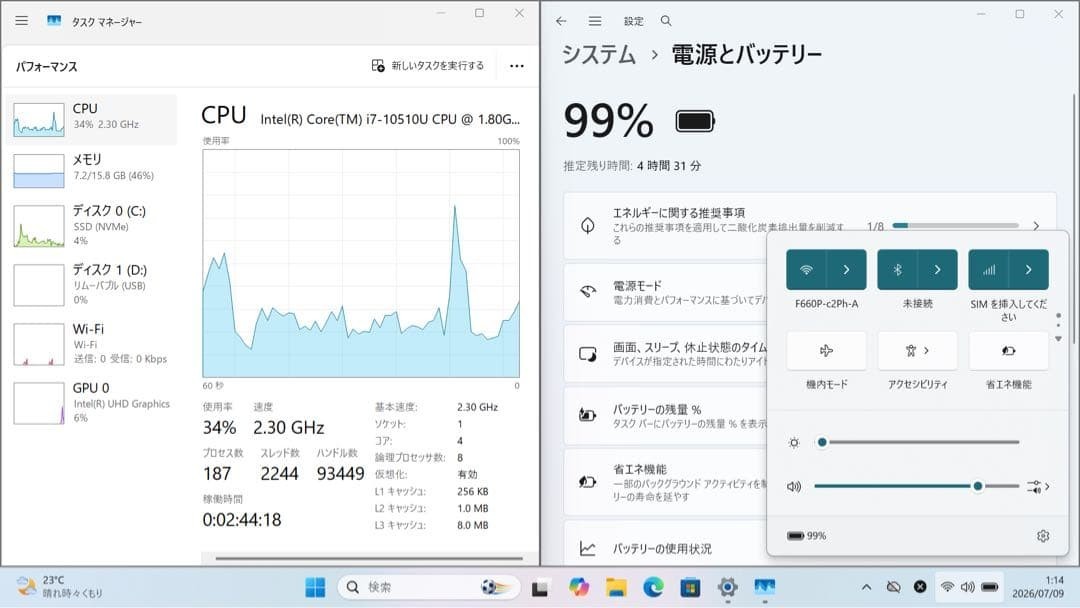This screenshot has width=1080, height=608.
Task: Expand the energy recommendations chevron arrow
Action: [1036, 226]
